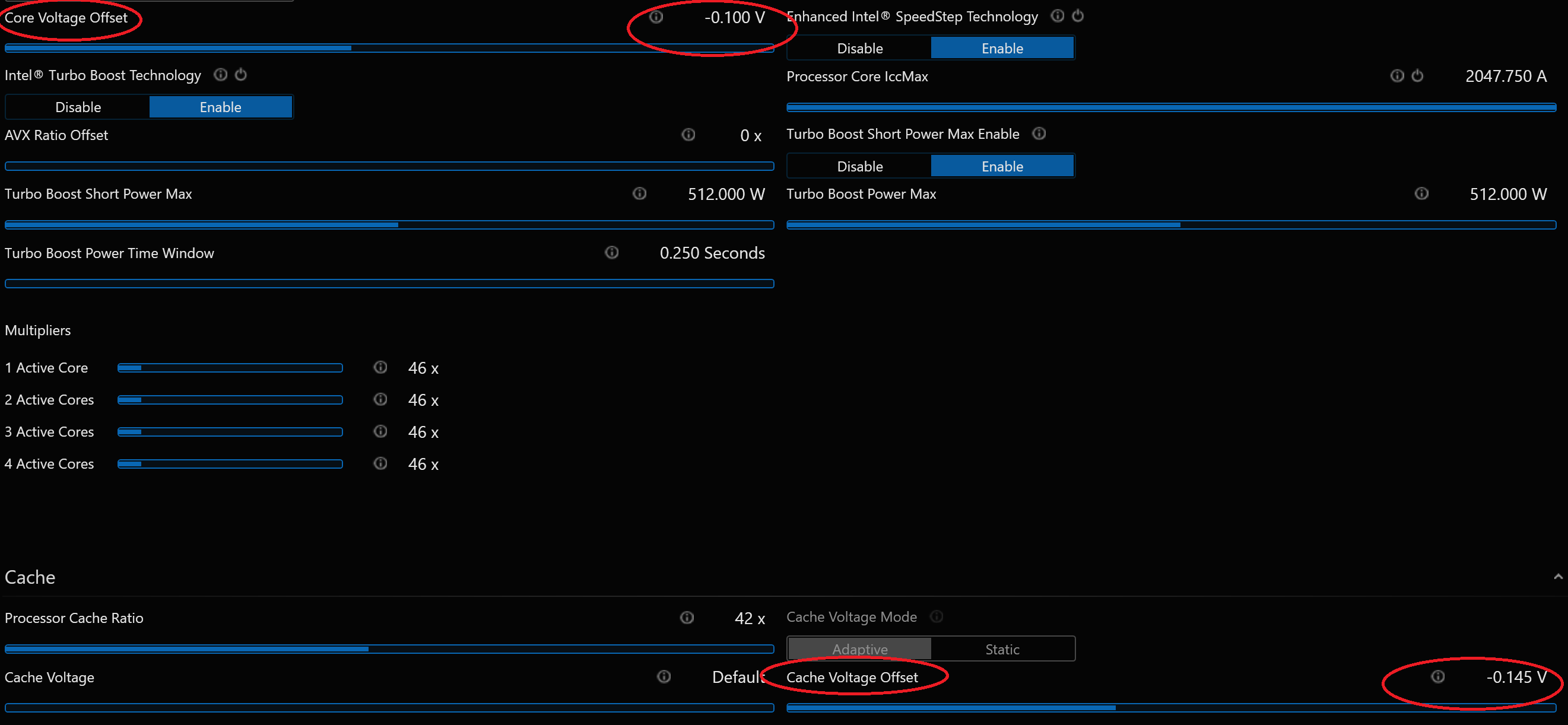Viewport: 1568px width, 725px height.
Task: Click info icon for Turbo Boost Power Time Window
Action: pyautogui.click(x=612, y=252)
